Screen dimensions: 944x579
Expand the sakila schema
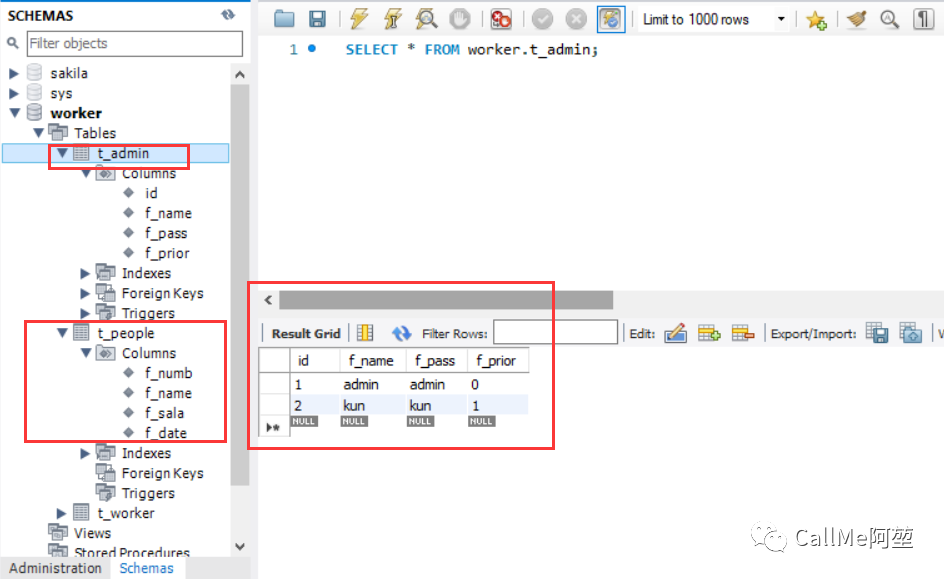coord(14,73)
